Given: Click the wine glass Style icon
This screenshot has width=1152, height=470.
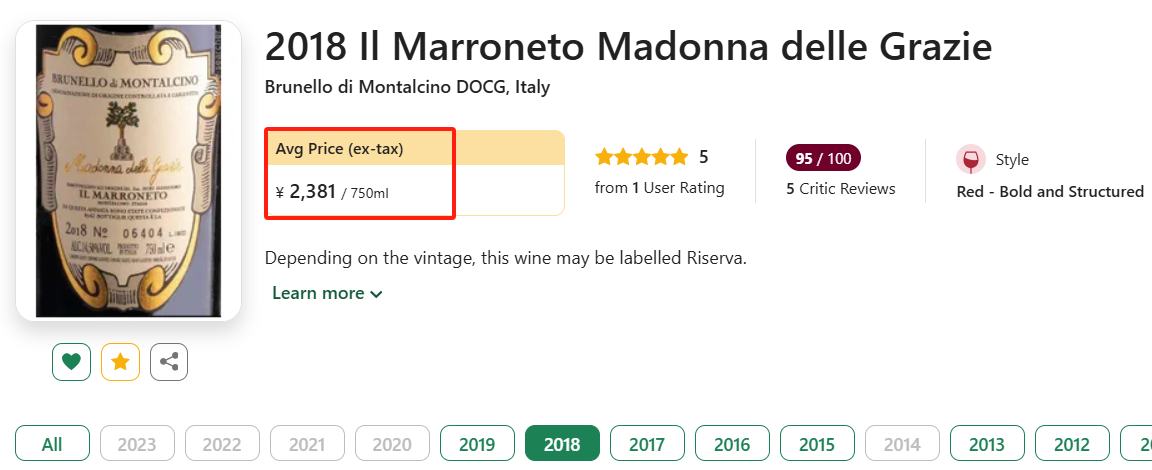Looking at the screenshot, I should pos(970,160).
